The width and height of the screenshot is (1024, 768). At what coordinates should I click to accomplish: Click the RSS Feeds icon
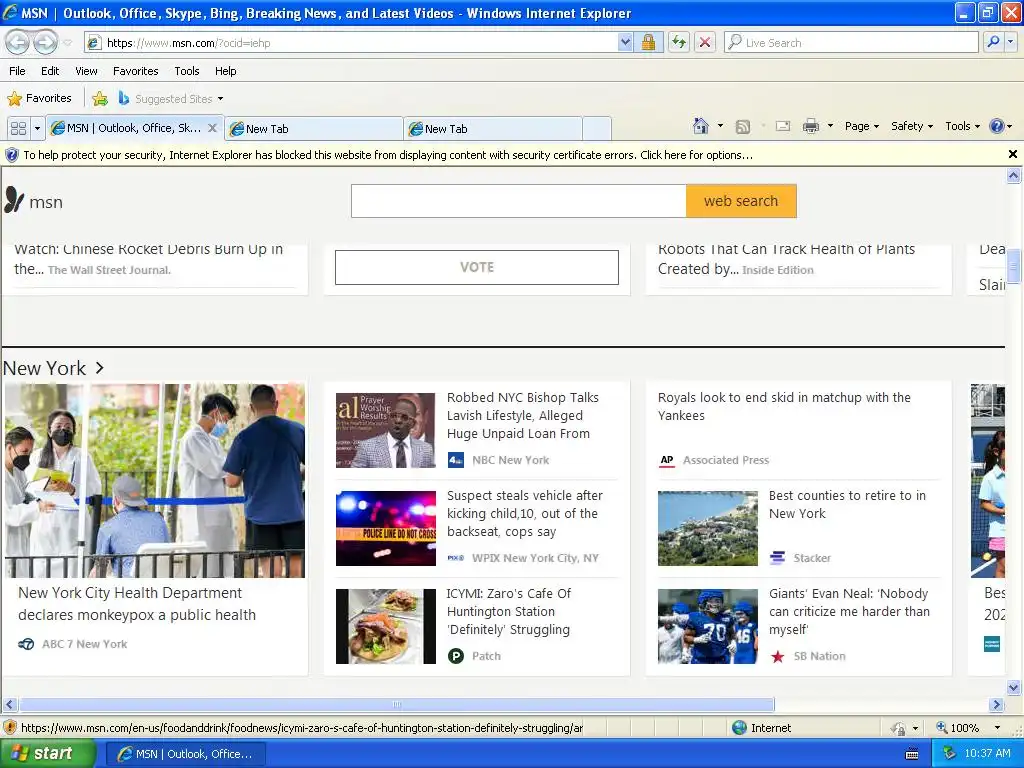tap(743, 127)
